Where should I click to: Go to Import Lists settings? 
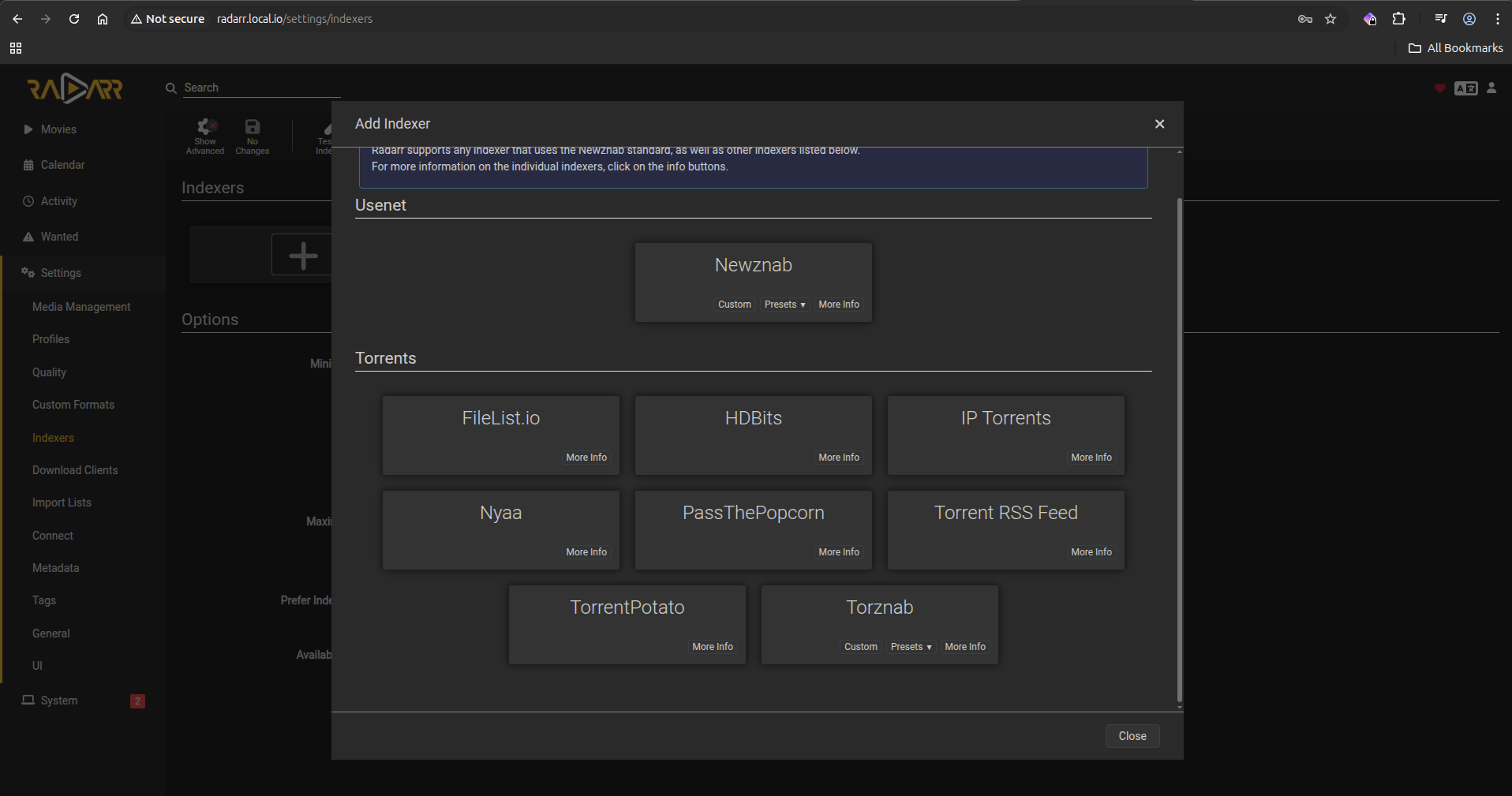(x=62, y=503)
